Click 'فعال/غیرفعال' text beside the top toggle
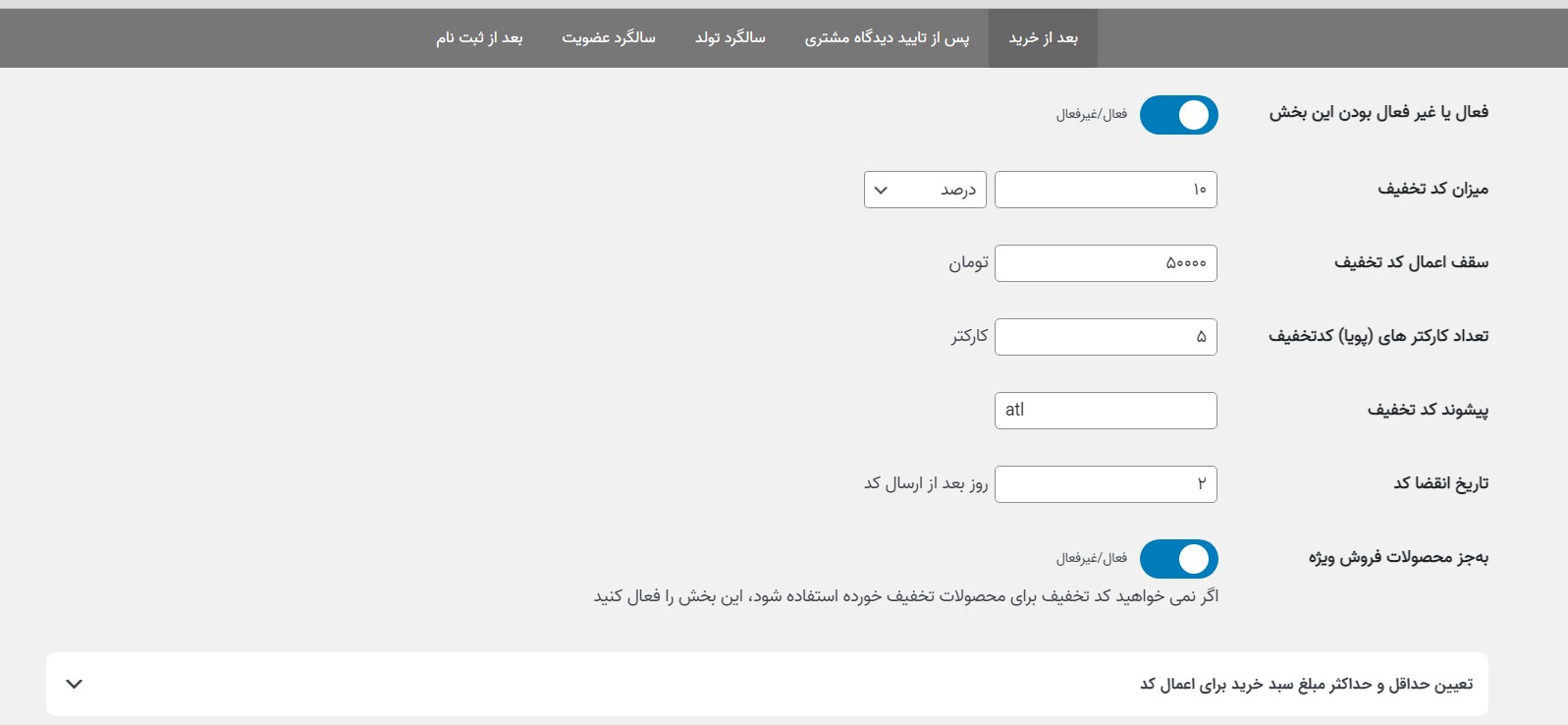This screenshot has height=725, width=1568. 1092,115
